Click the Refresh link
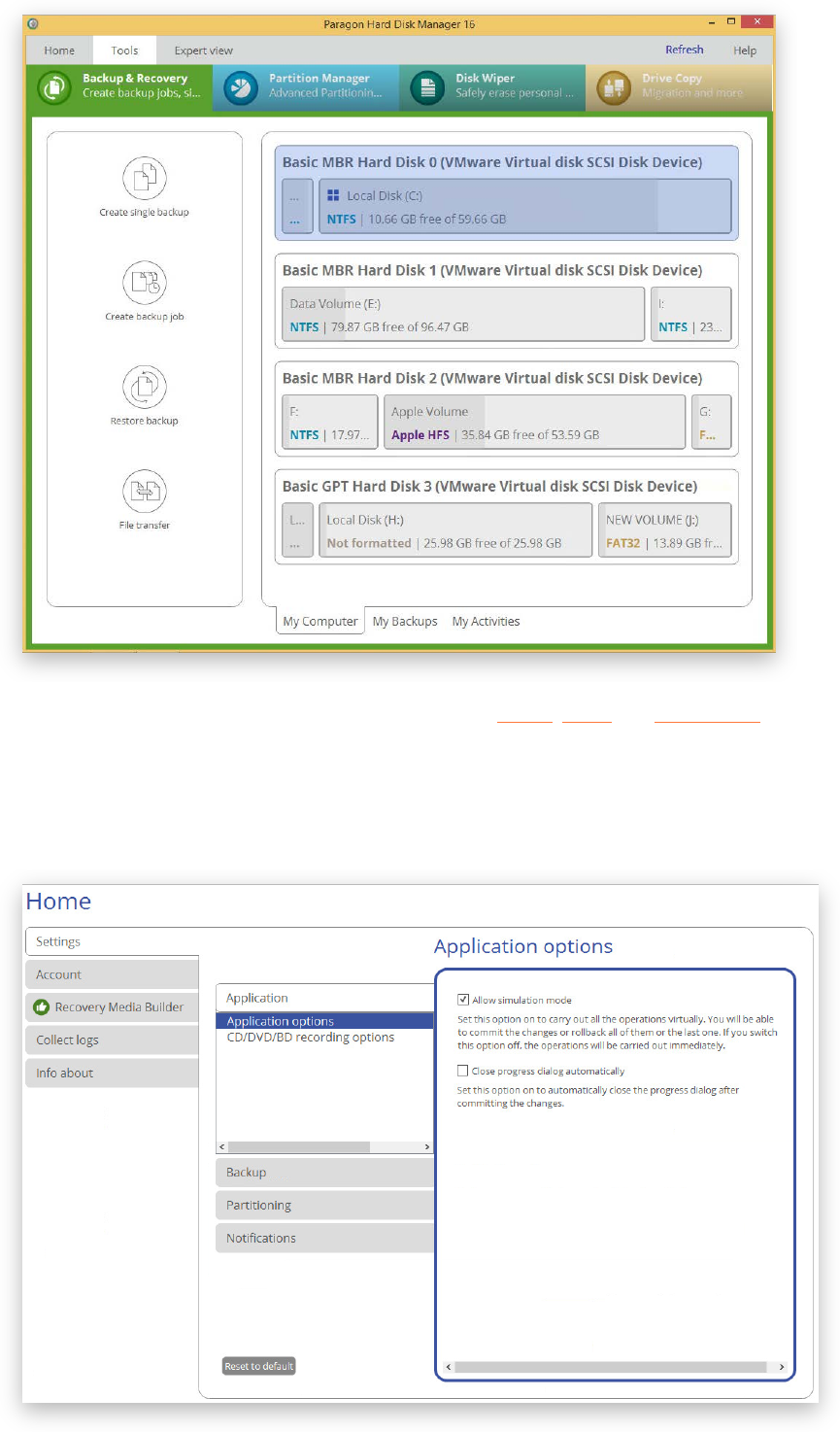The height and width of the screenshot is (1432, 840). pyautogui.click(x=685, y=50)
